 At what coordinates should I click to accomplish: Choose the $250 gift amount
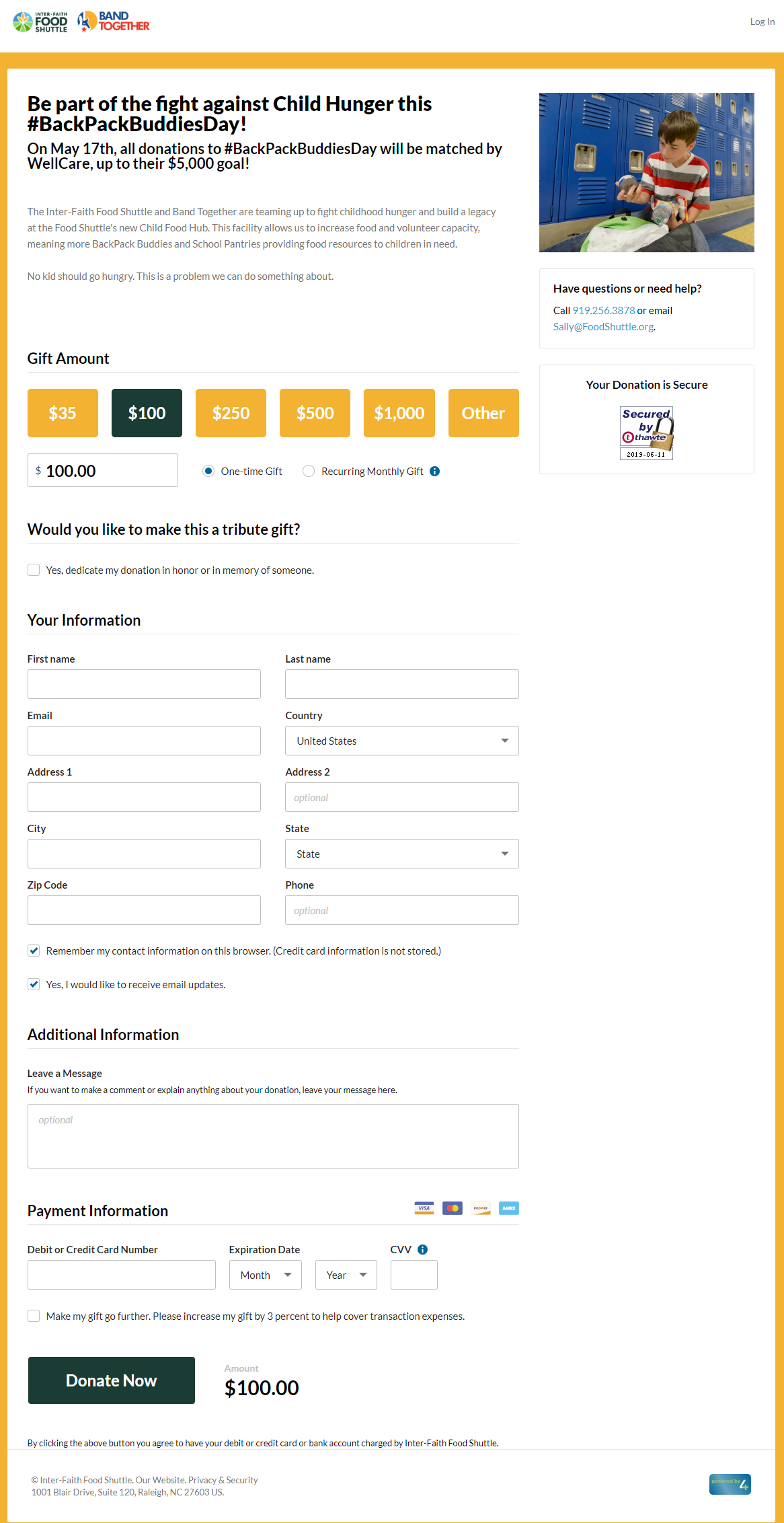tap(231, 413)
